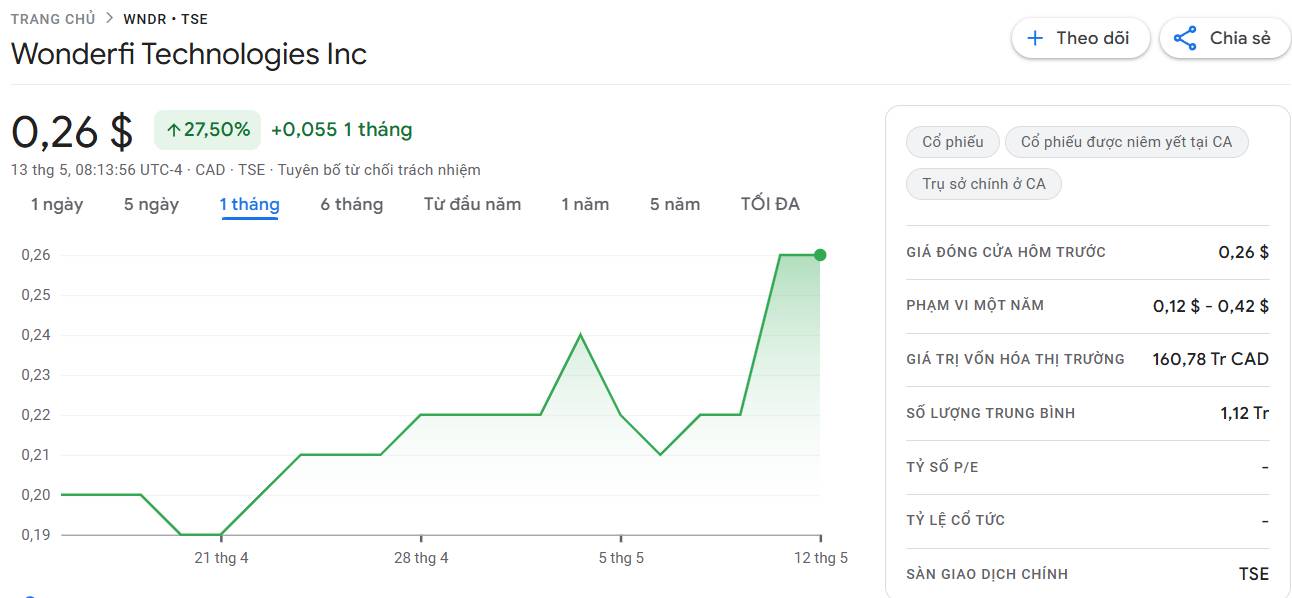Switch chart to 6 tháng range
The image size is (1292, 598).
point(351,204)
